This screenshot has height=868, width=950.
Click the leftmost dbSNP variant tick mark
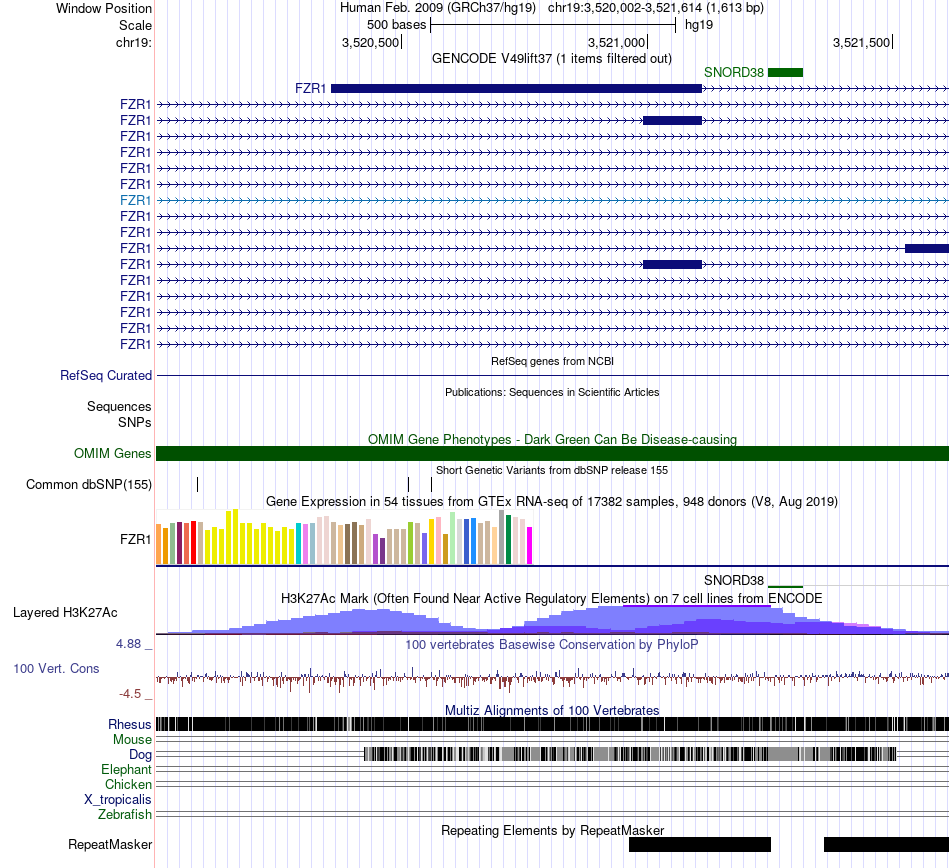click(198, 485)
